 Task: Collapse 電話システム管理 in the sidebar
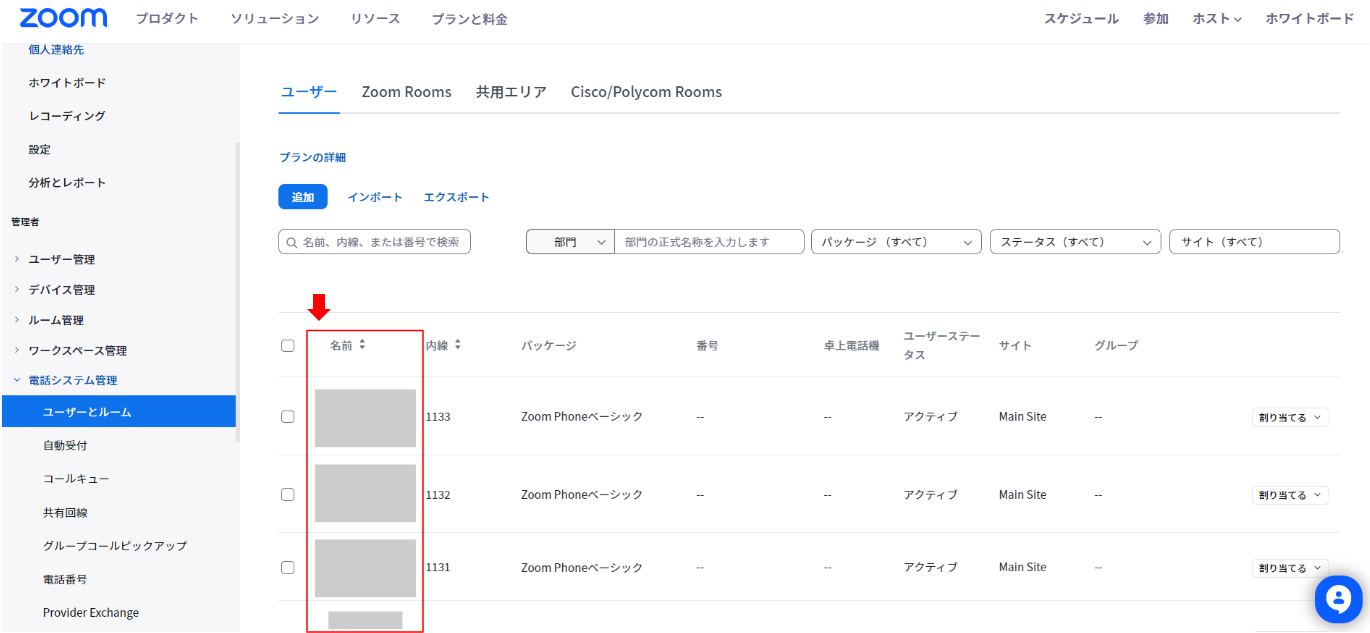pyautogui.click(x=73, y=380)
